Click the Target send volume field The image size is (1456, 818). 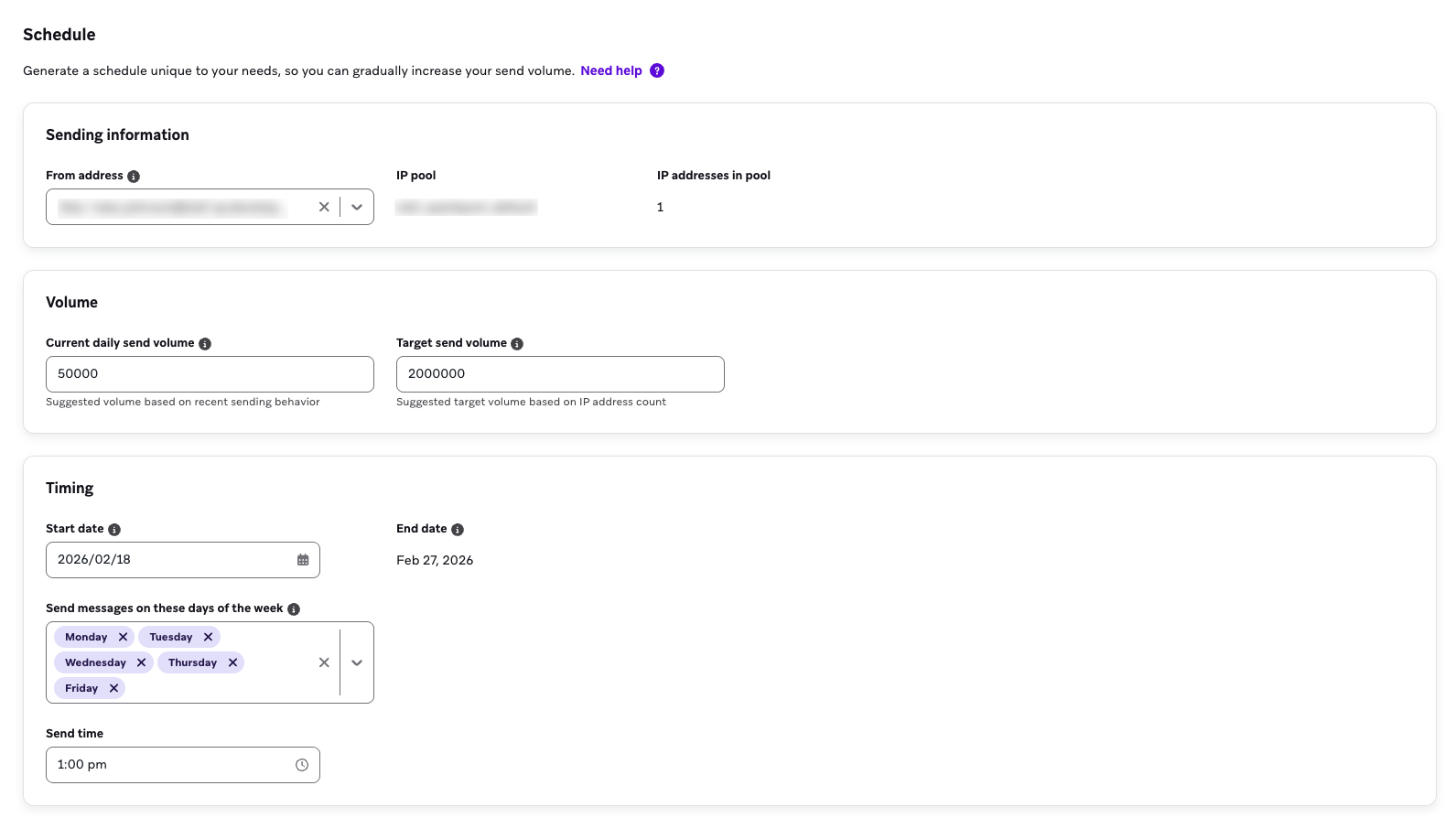(559, 373)
